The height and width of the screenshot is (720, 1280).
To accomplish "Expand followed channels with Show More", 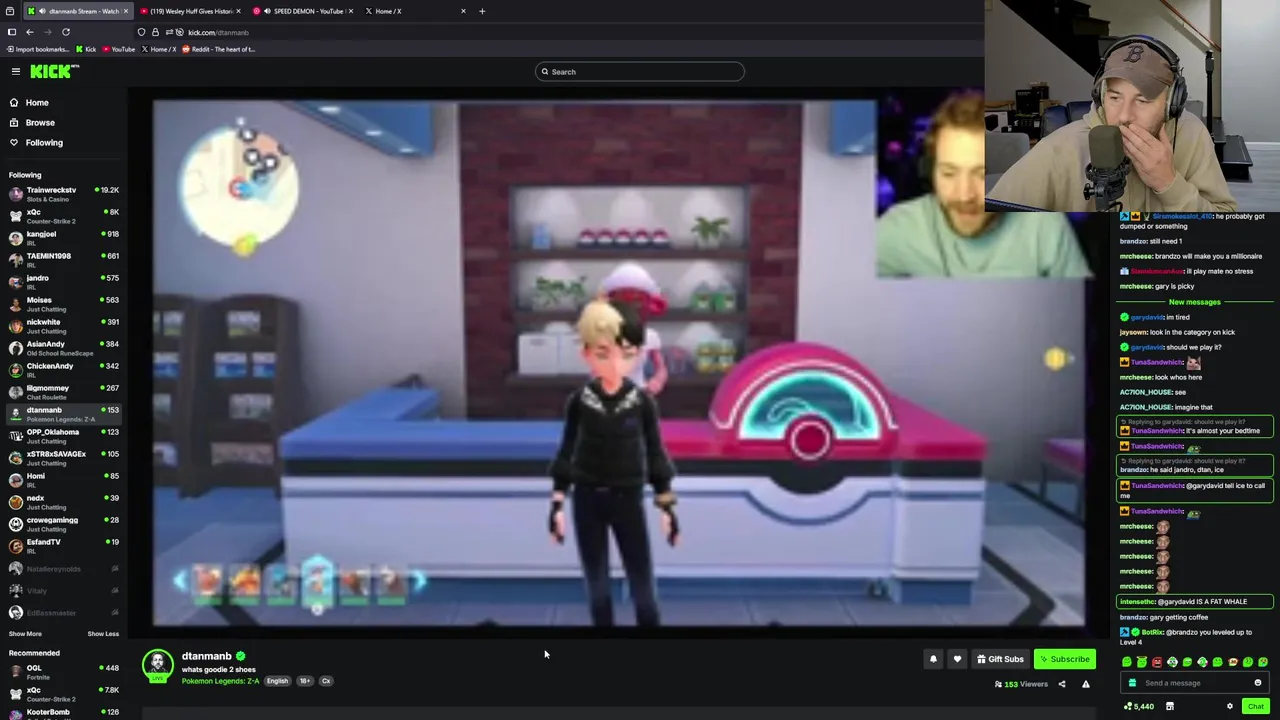I will pyautogui.click(x=25, y=634).
